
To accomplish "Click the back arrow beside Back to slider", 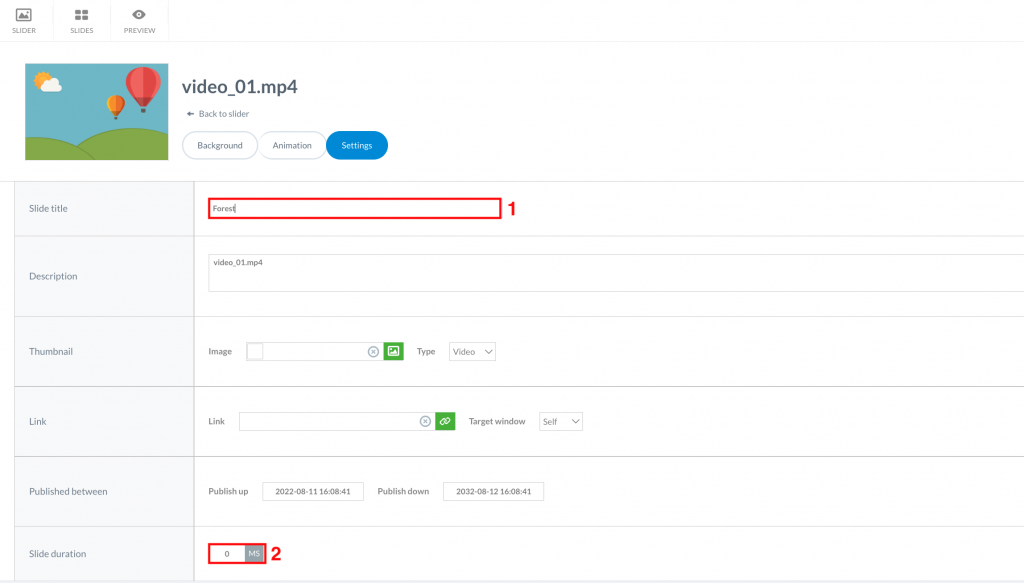I will pyautogui.click(x=190, y=114).
